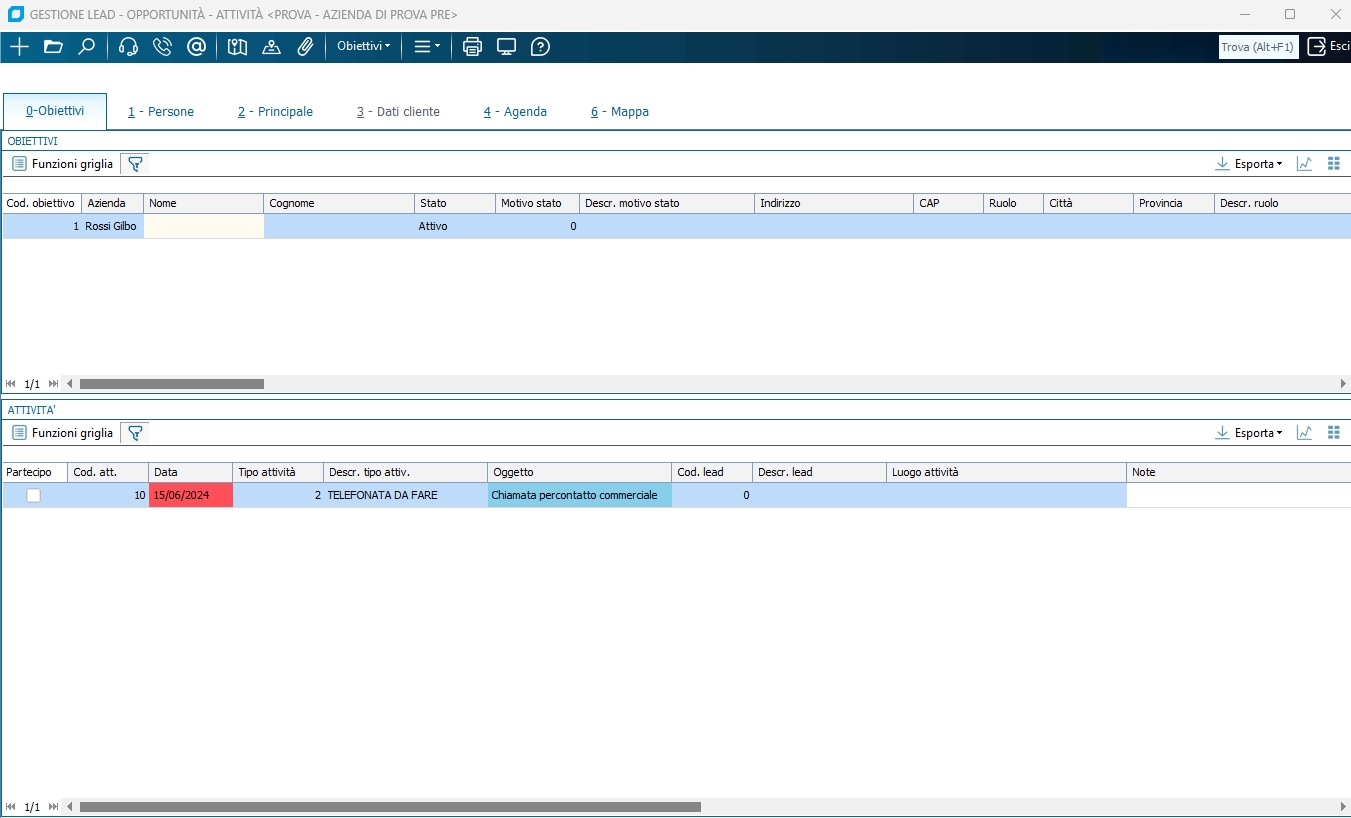1351x818 pixels.
Task: Go to first page in Obiettivi grid
Action: [11, 384]
